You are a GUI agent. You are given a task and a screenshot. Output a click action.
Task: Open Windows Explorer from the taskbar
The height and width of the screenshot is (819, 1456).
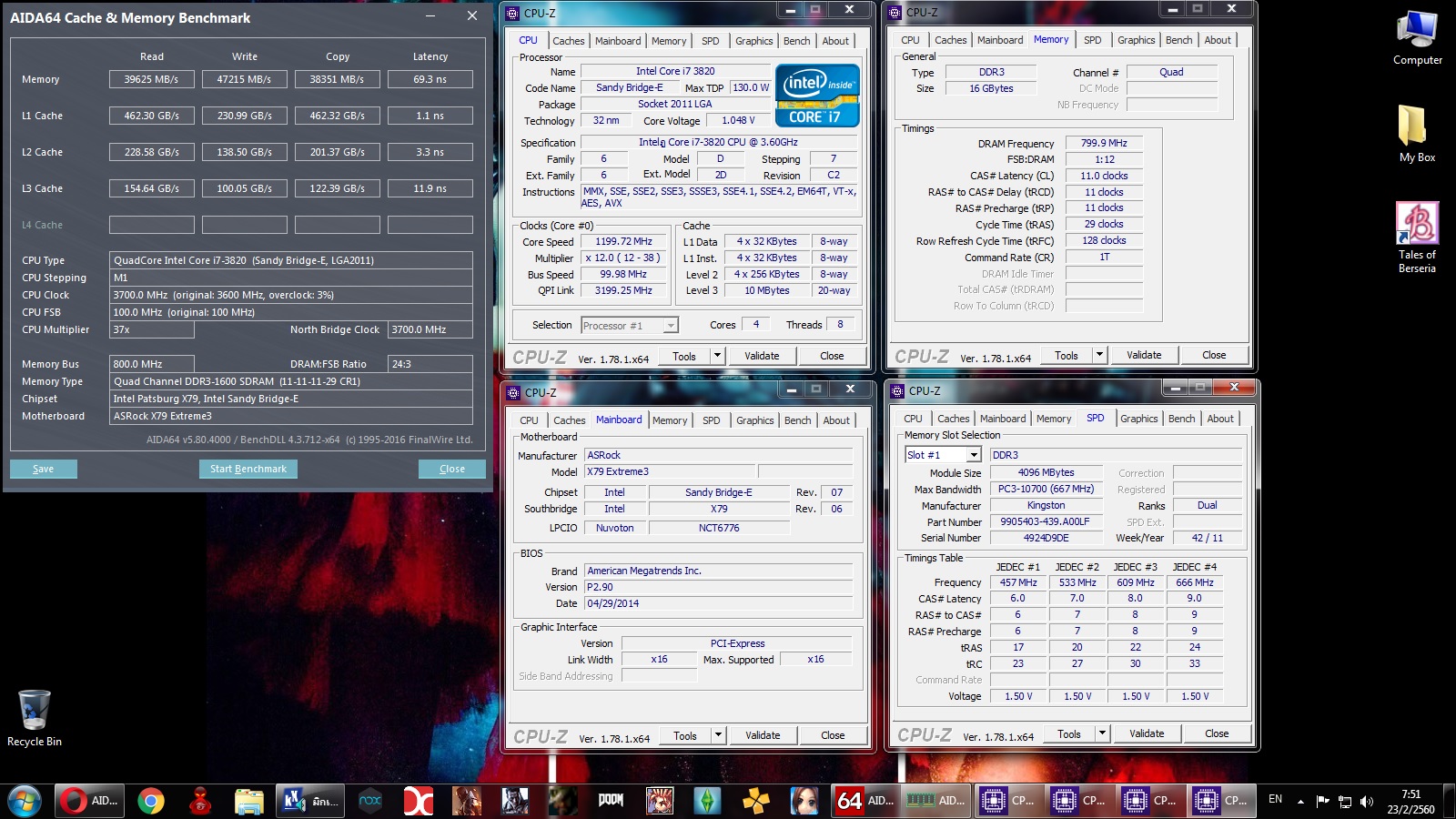(248, 801)
